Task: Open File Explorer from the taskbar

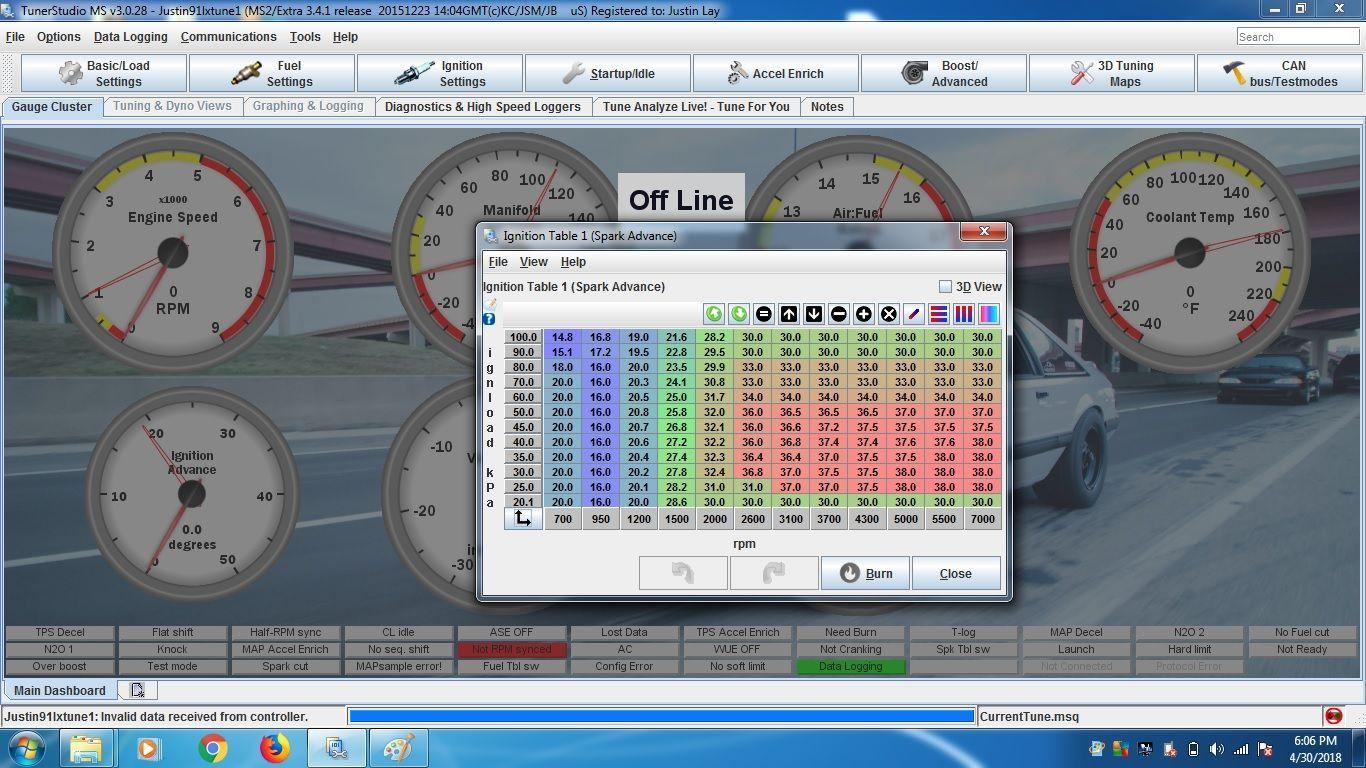Action: 87,748
